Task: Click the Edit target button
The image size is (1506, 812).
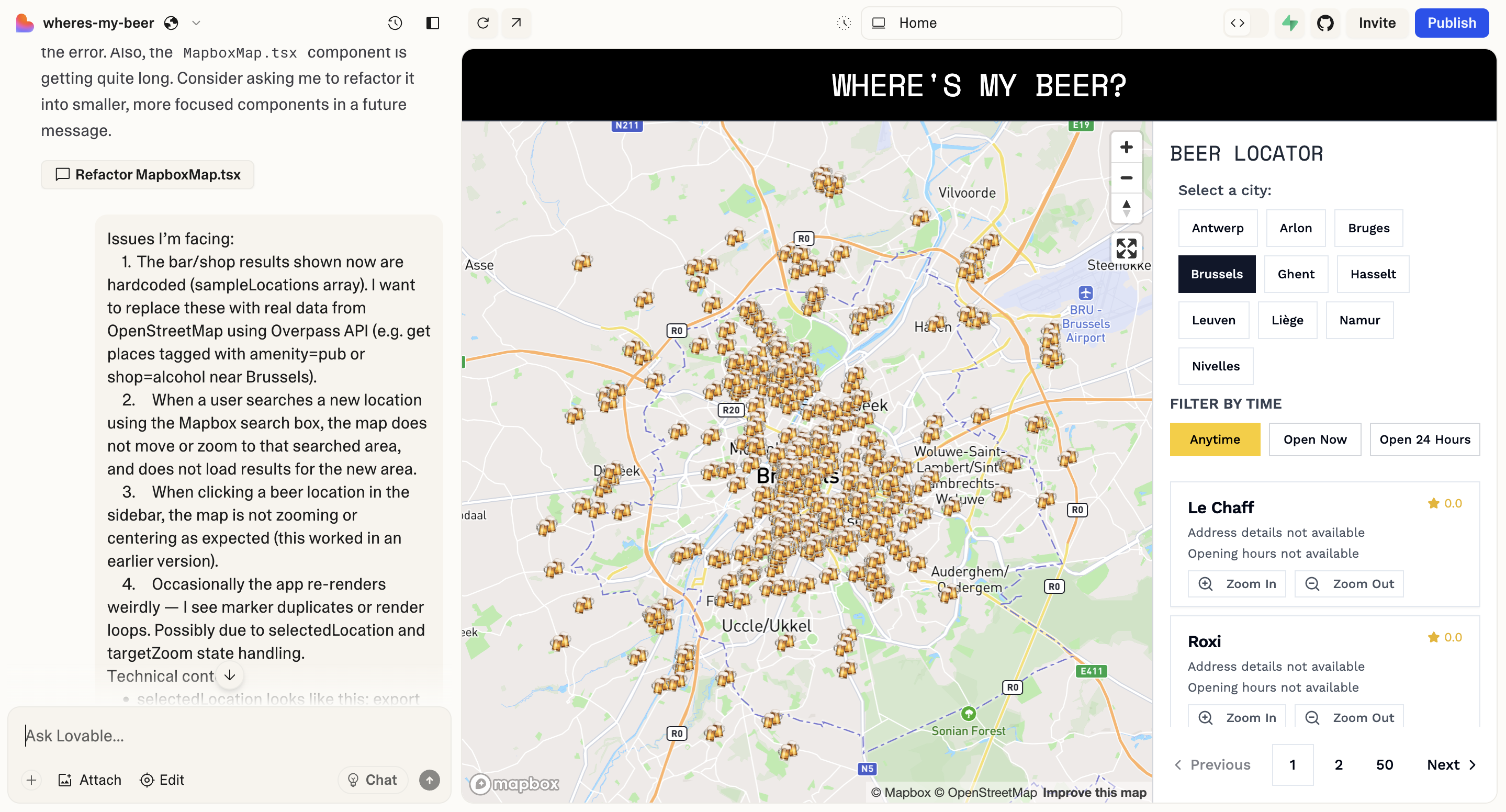Action: pyautogui.click(x=162, y=779)
